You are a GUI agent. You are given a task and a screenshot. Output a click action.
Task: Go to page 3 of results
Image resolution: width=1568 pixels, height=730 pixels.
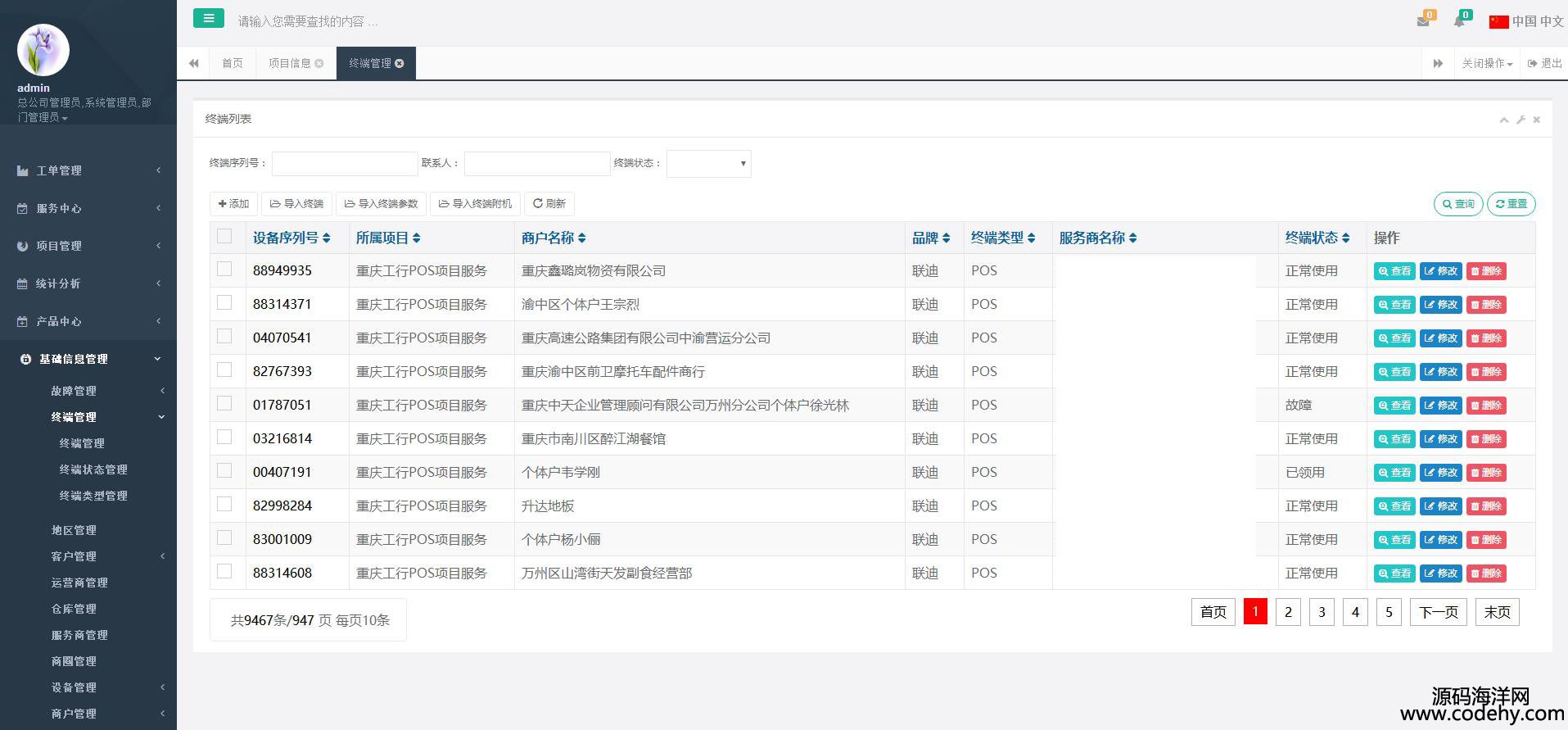tap(1322, 612)
